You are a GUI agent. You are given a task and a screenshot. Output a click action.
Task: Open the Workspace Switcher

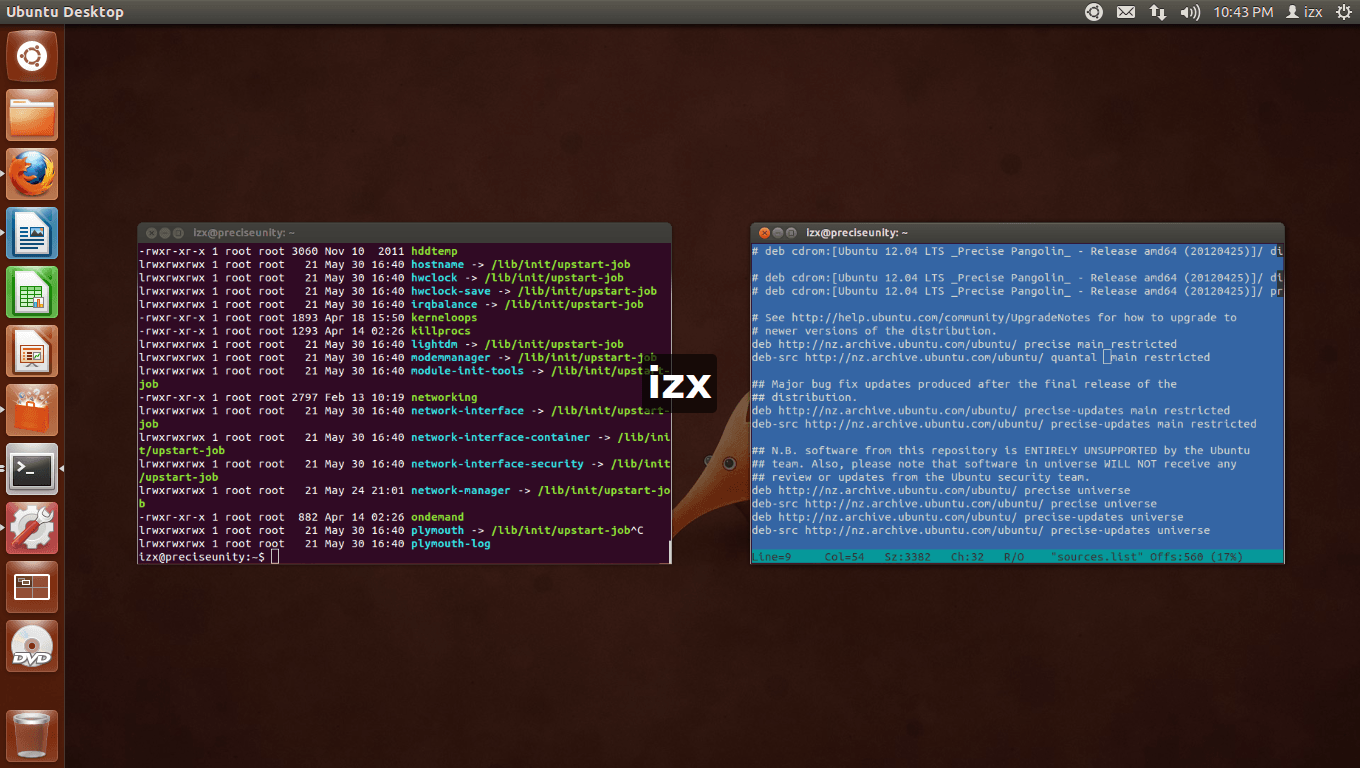coord(32,587)
